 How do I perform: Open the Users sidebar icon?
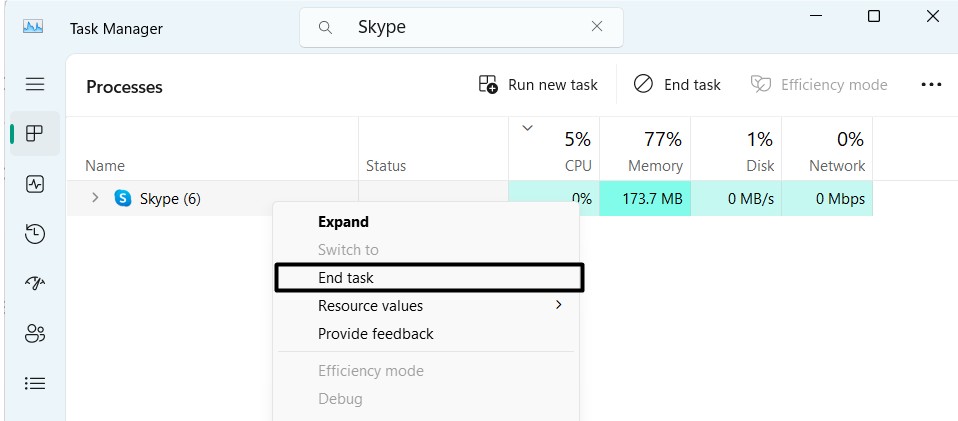coord(35,334)
